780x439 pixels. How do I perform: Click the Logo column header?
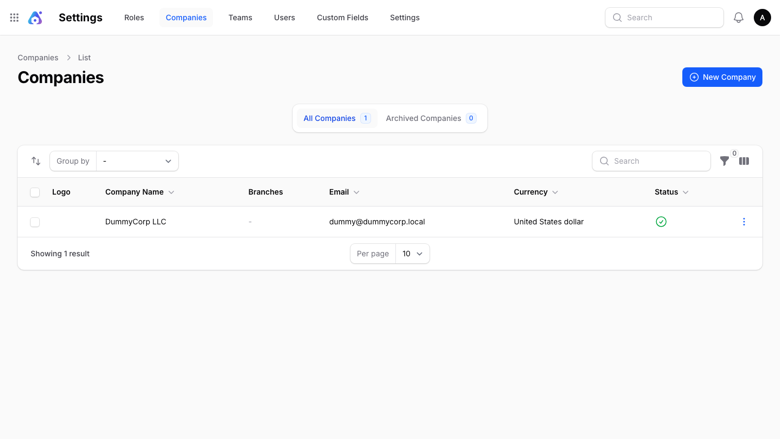click(61, 192)
